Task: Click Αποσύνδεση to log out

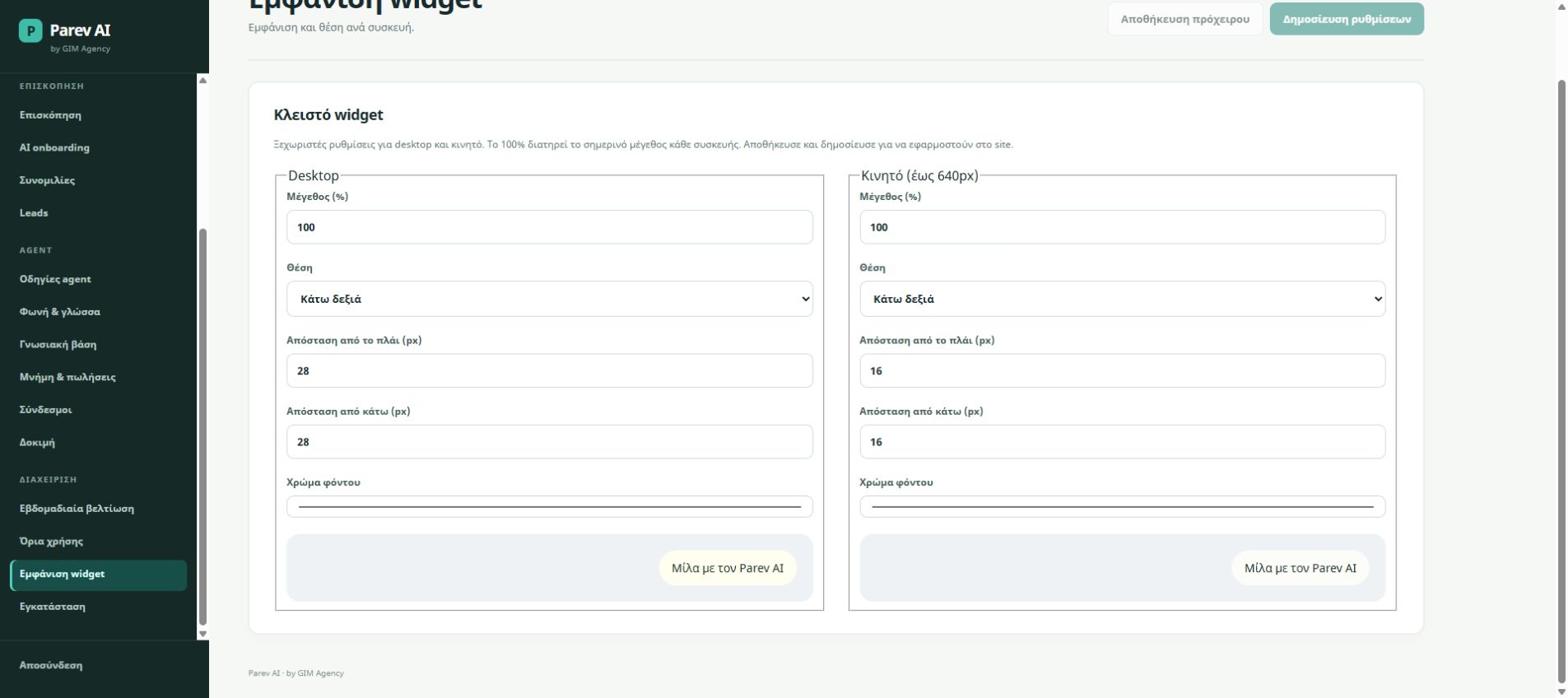Action: (51, 666)
